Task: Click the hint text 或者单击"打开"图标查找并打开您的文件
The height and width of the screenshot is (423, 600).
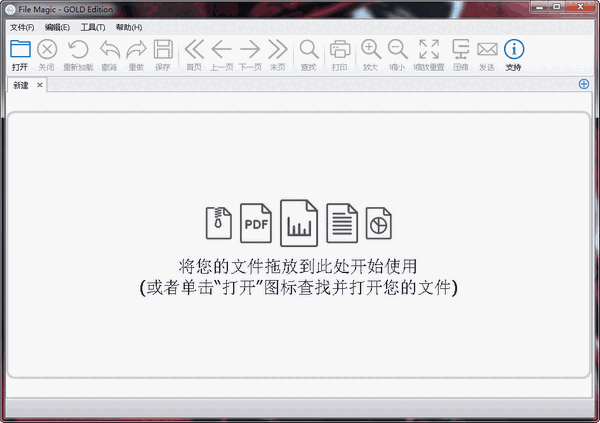Action: (299, 287)
